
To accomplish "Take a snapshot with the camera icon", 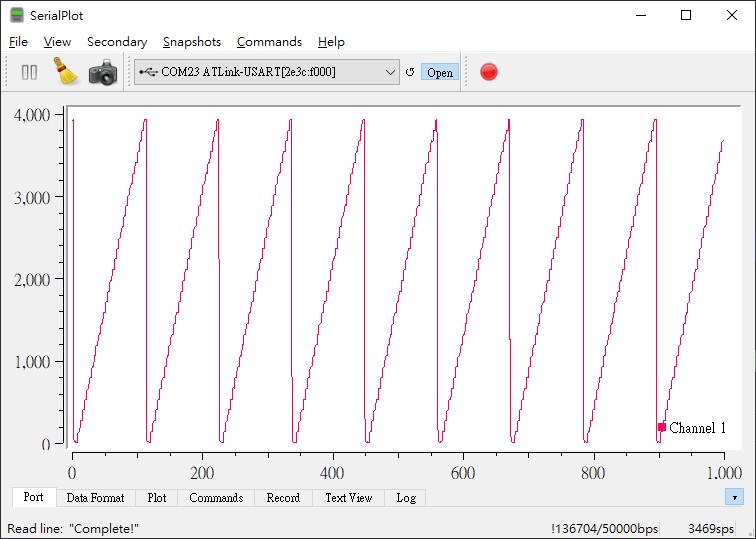I will 103,73.
